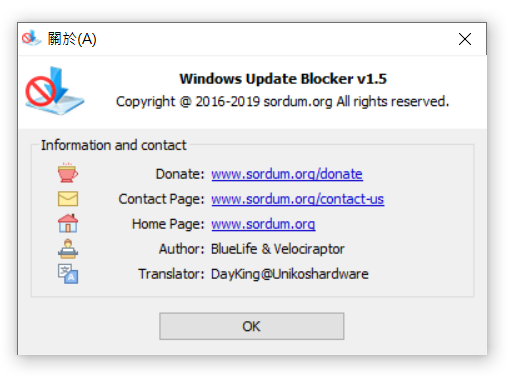The width and height of the screenshot is (510, 381).
Task: Click the small title bar app icon
Action: tap(31, 38)
